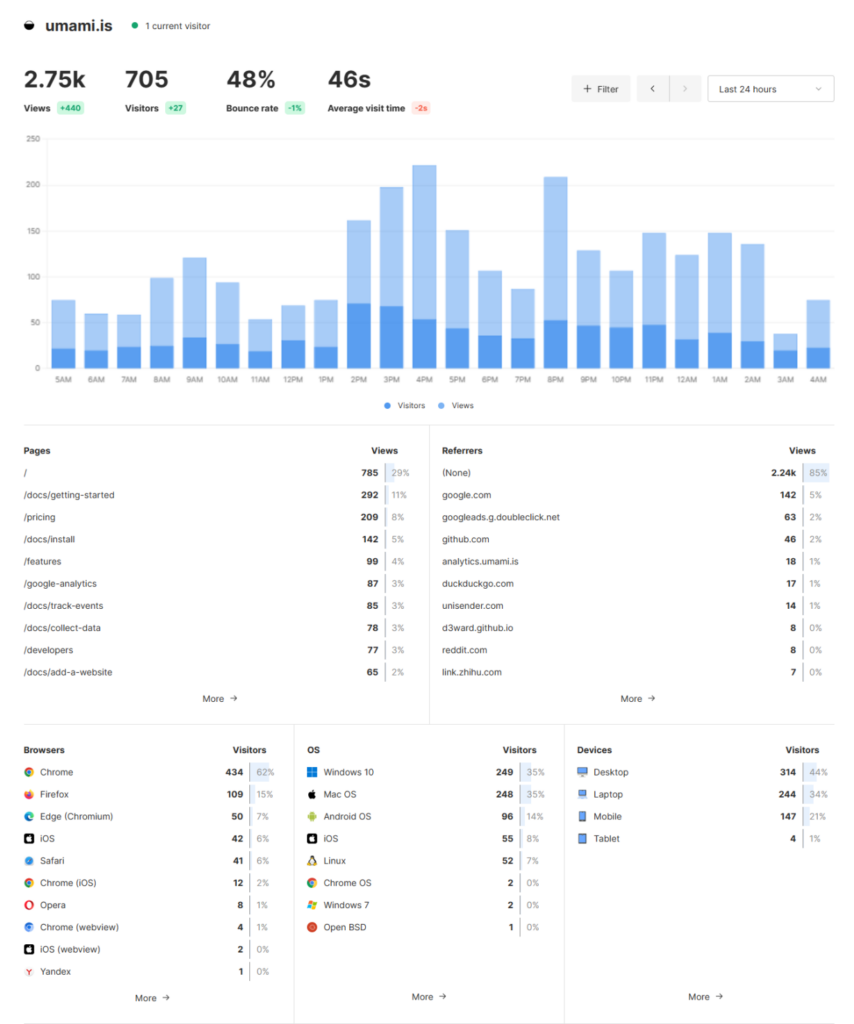
Task: Click the umami logo icon
Action: (x=29, y=26)
